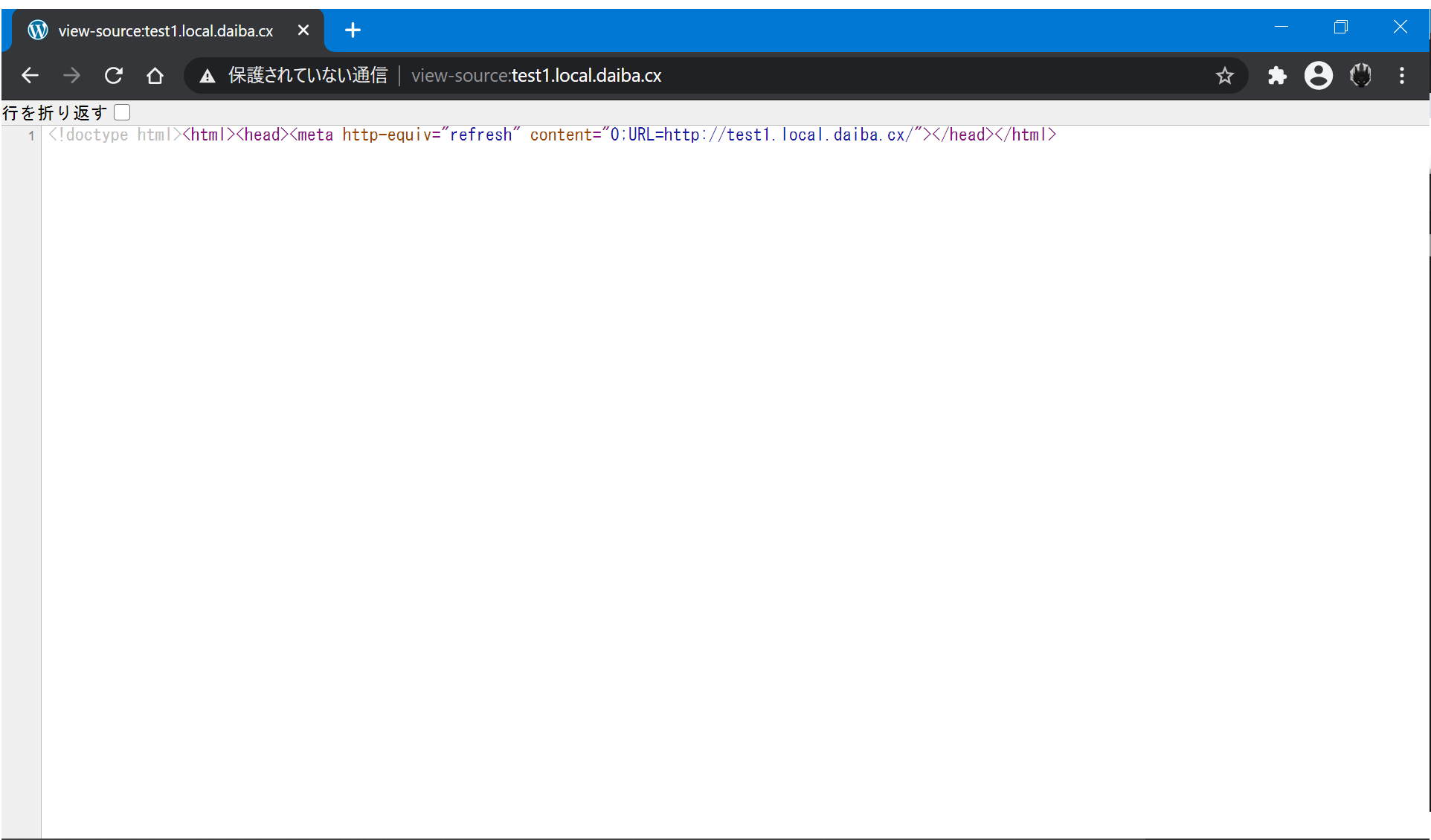Click the not-secure warning triangle icon
Screen dimensions: 1431x840
point(208,76)
